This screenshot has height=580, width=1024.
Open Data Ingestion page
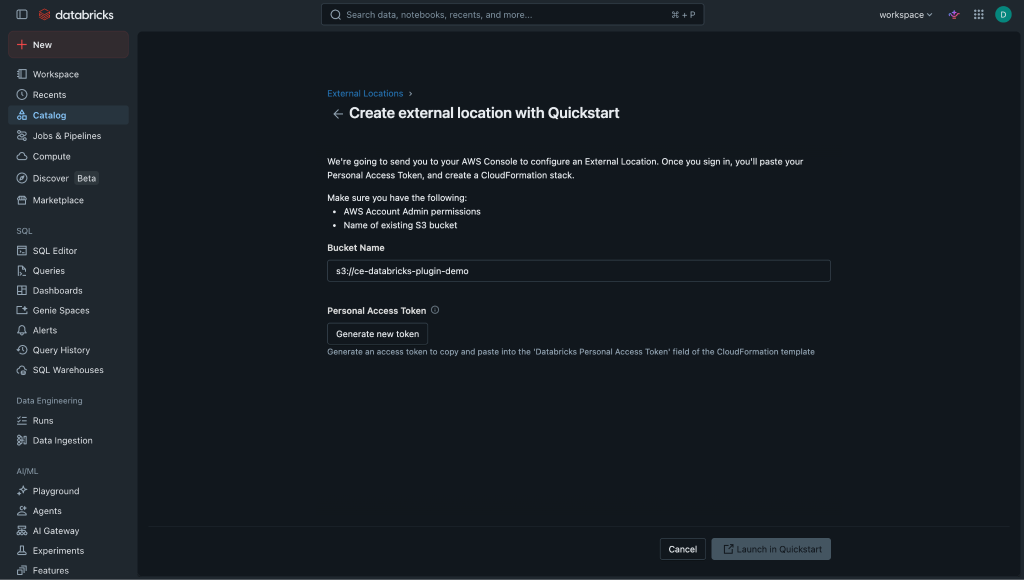point(68,440)
